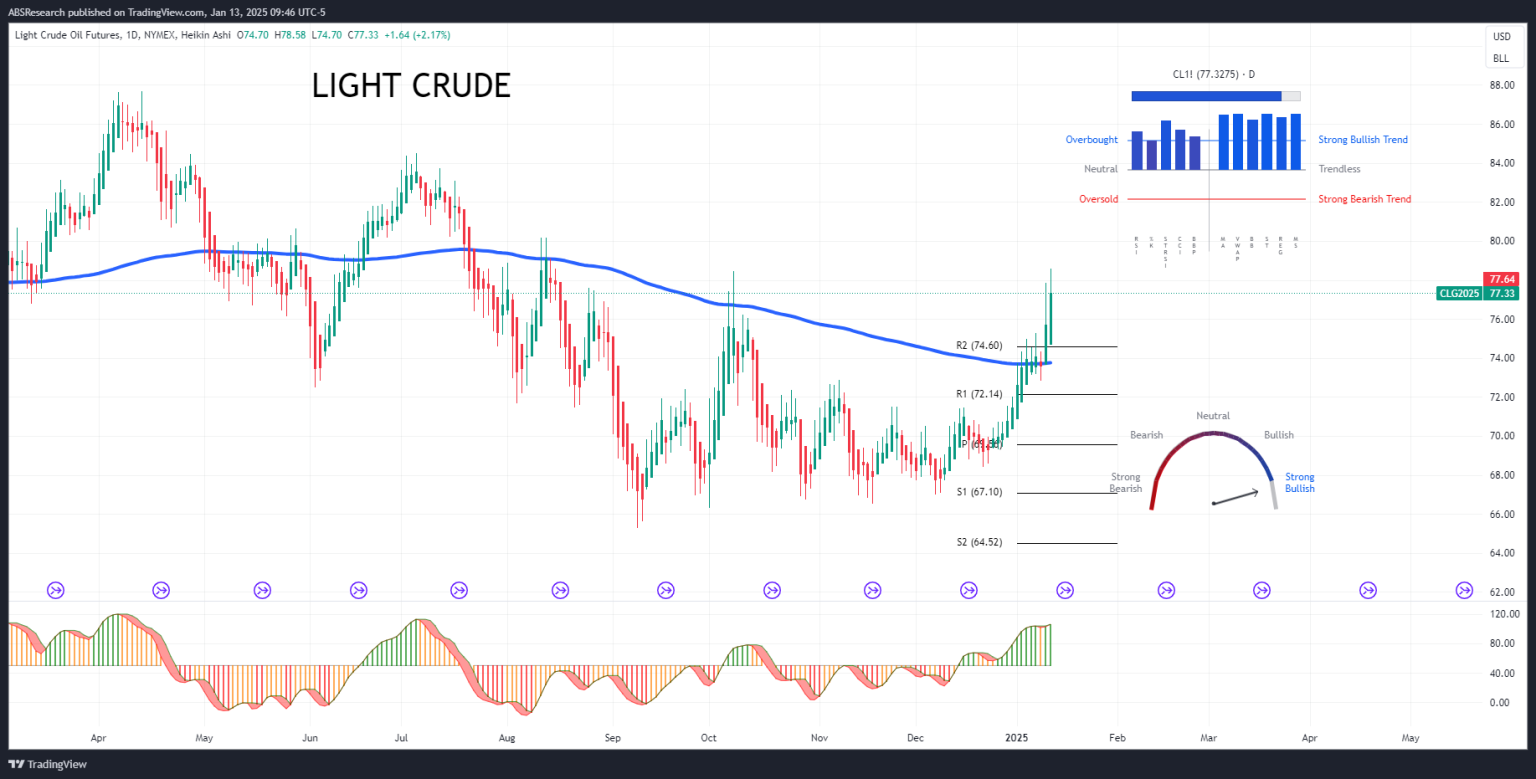The image size is (1536, 779).
Task: Click the purple event marker between Dec and 2025
Action: 968,591
